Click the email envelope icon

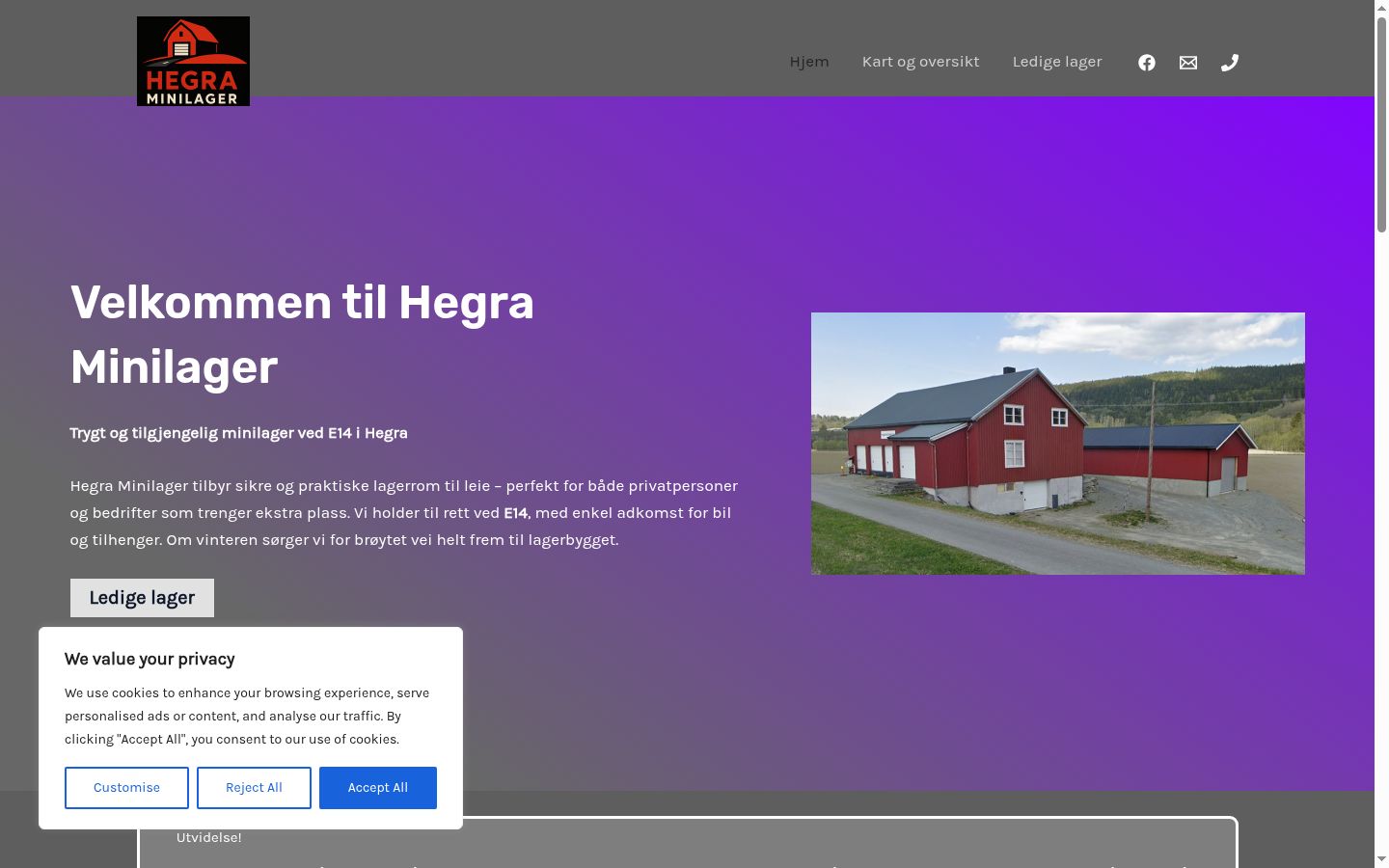coord(1188,63)
